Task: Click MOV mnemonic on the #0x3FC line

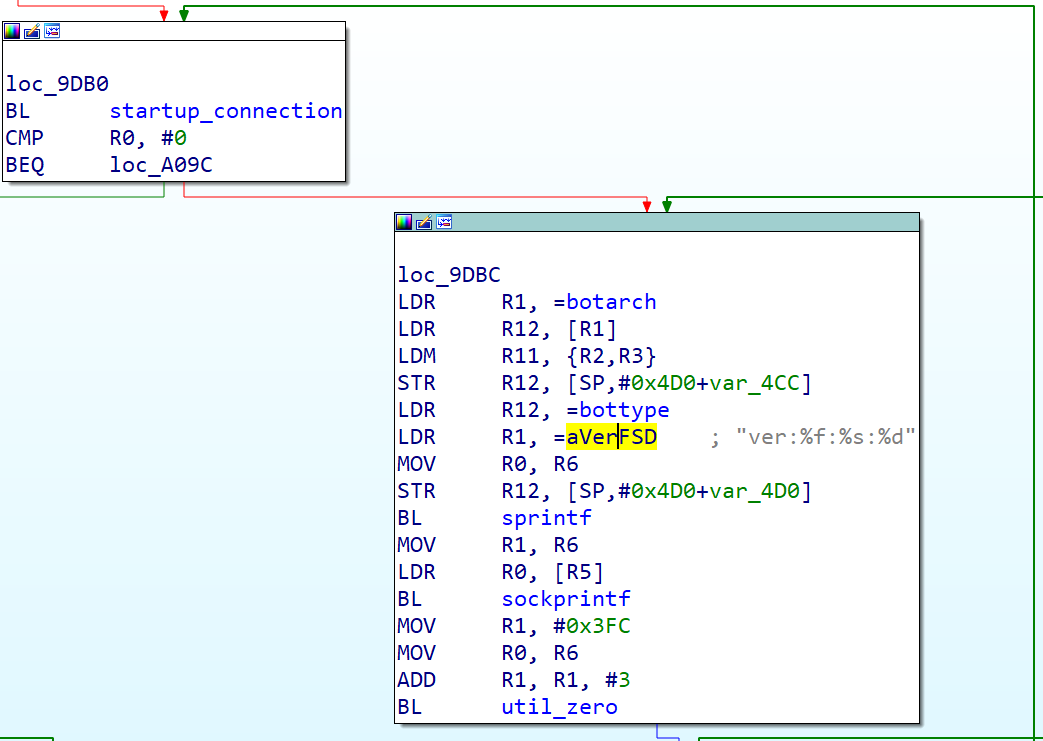Action: [x=416, y=626]
